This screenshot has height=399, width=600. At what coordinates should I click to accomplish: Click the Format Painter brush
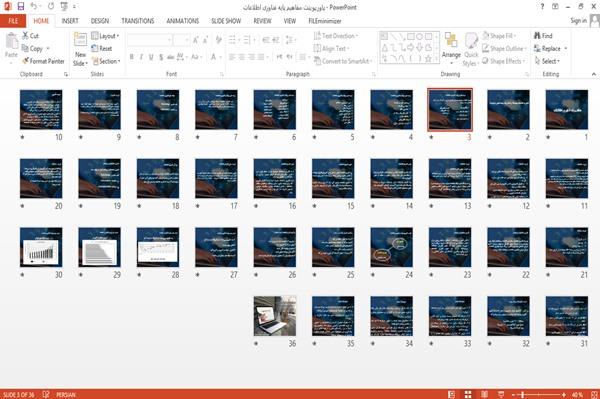click(x=25, y=61)
